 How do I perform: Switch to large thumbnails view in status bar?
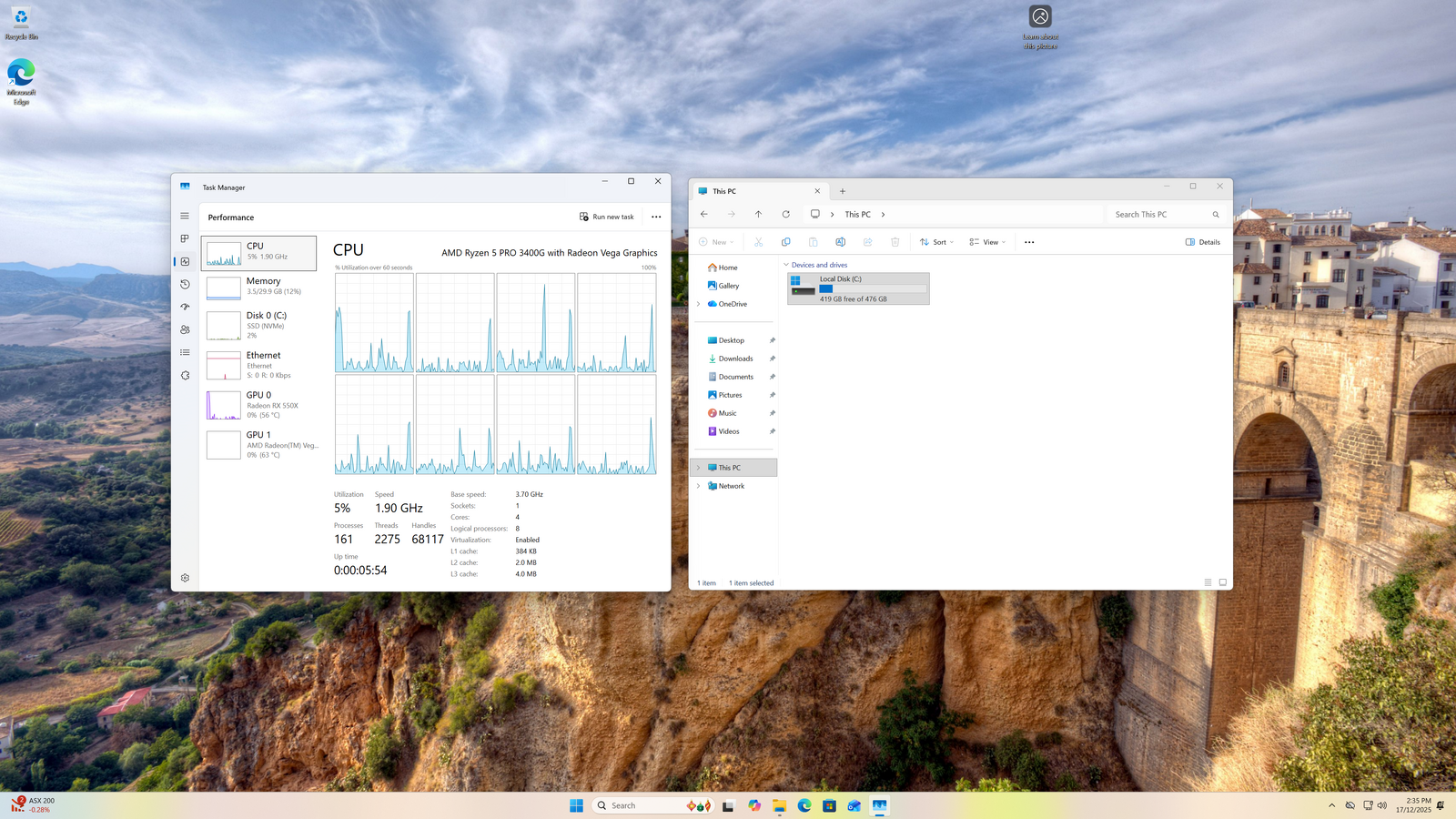coord(1222,582)
